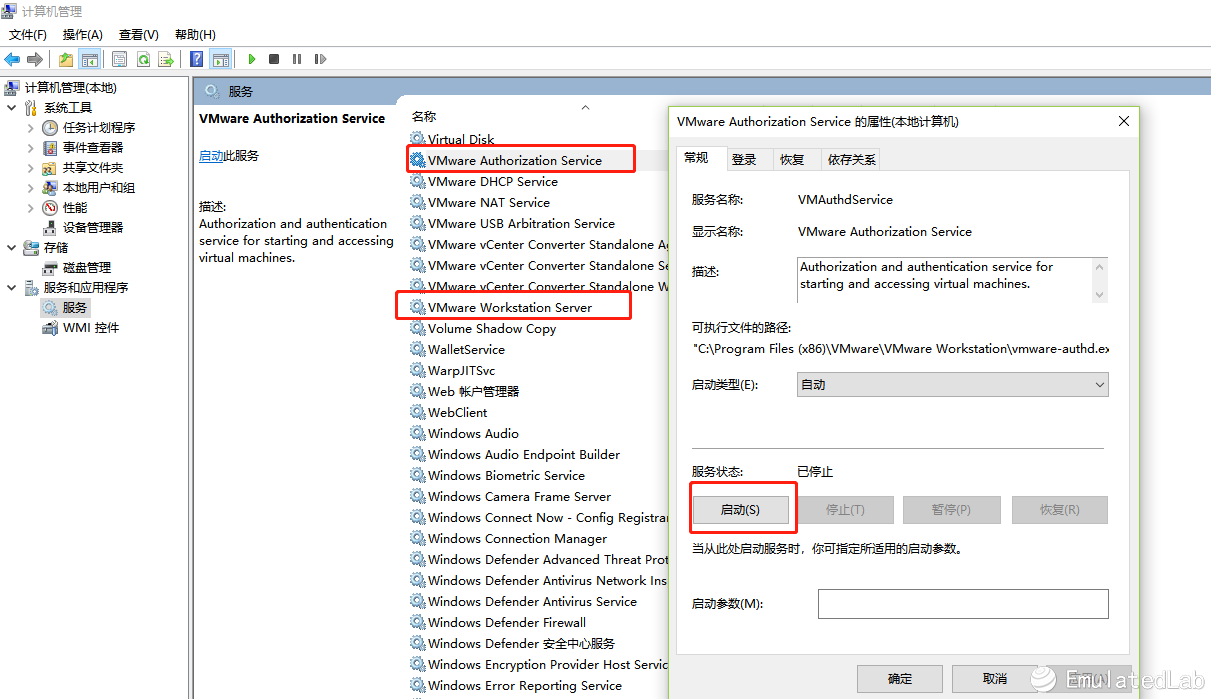
Task: Click the 启动(S) button
Action: [x=740, y=510]
